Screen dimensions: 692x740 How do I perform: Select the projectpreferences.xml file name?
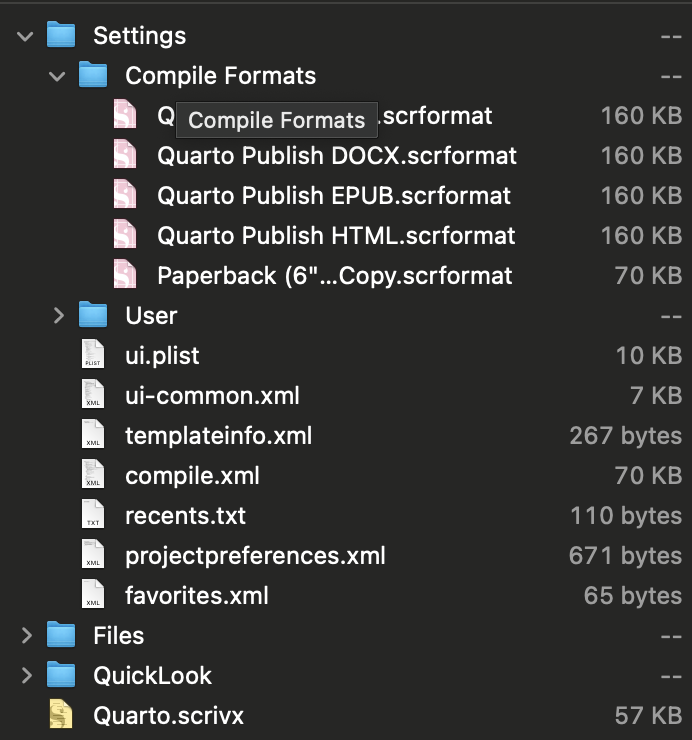click(x=255, y=555)
